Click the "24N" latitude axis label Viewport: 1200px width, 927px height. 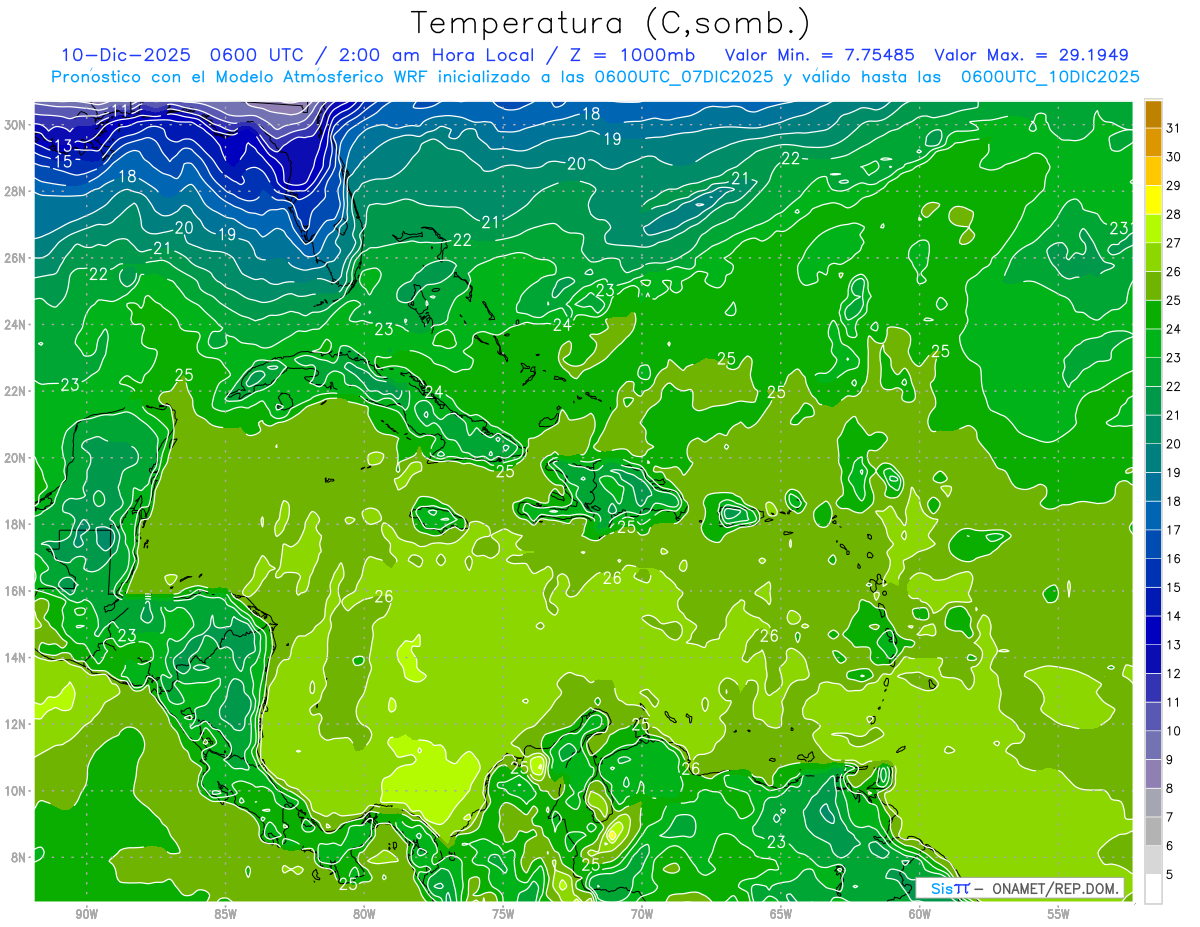[15, 324]
